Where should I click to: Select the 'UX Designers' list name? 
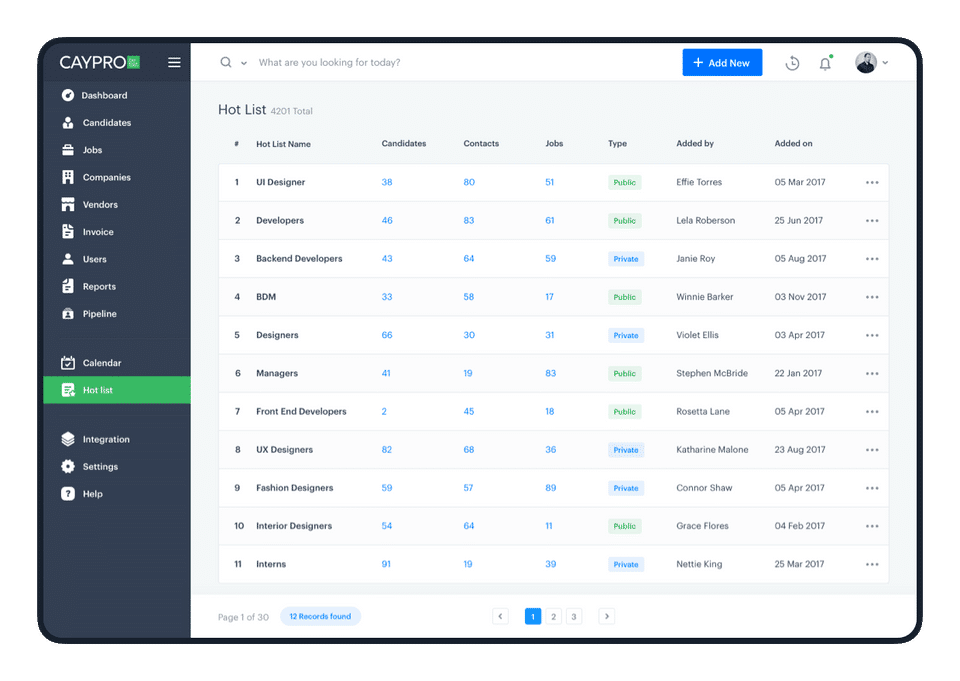284,450
